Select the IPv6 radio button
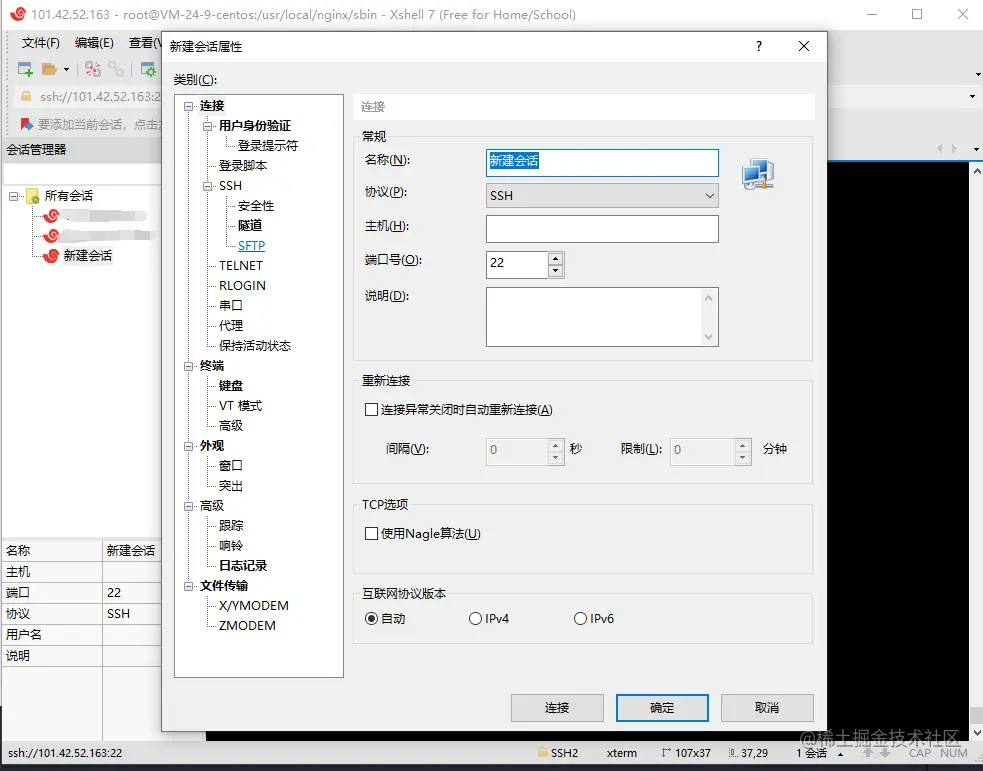 581,619
